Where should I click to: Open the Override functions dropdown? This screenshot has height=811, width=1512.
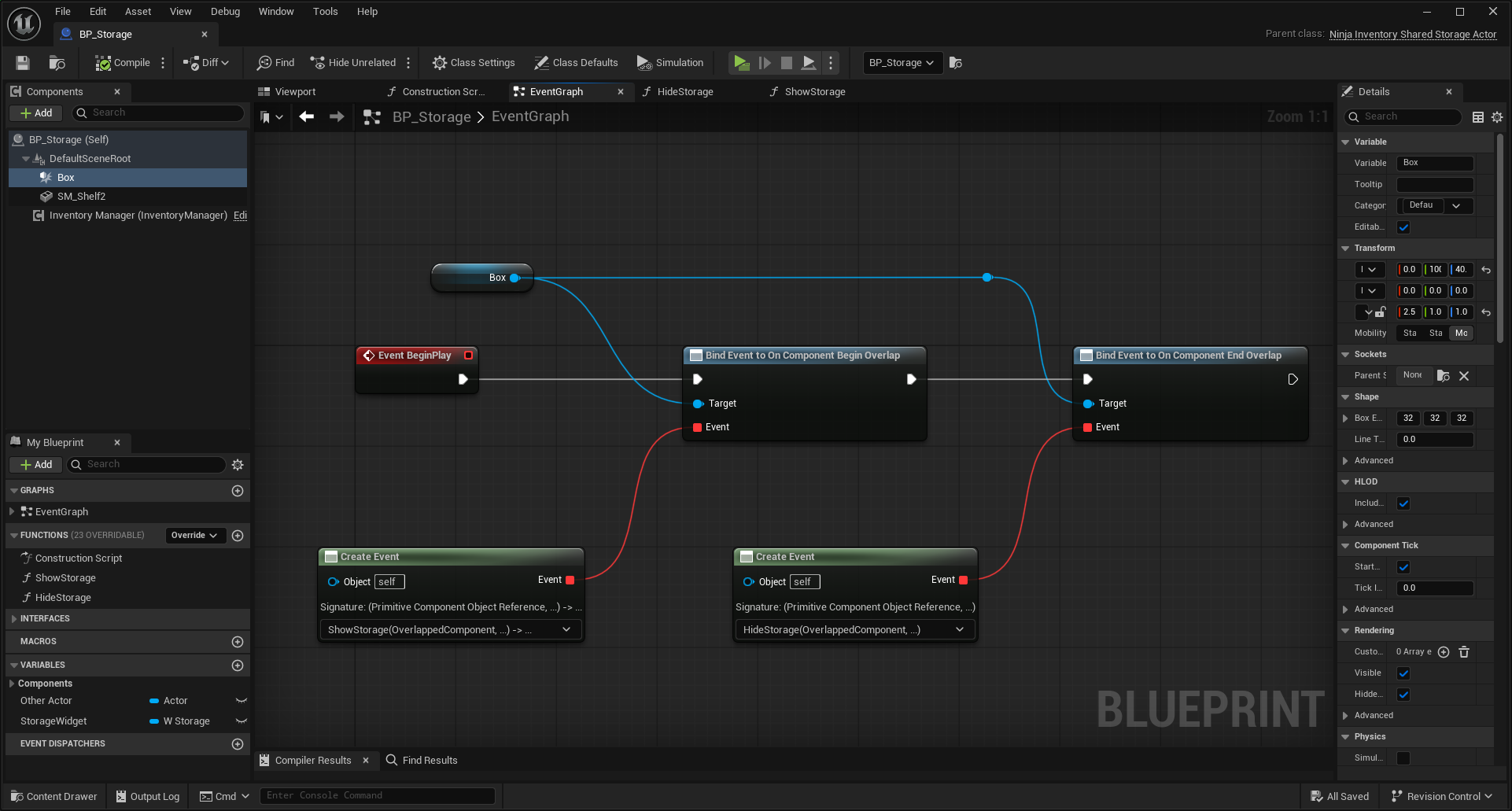coord(194,535)
